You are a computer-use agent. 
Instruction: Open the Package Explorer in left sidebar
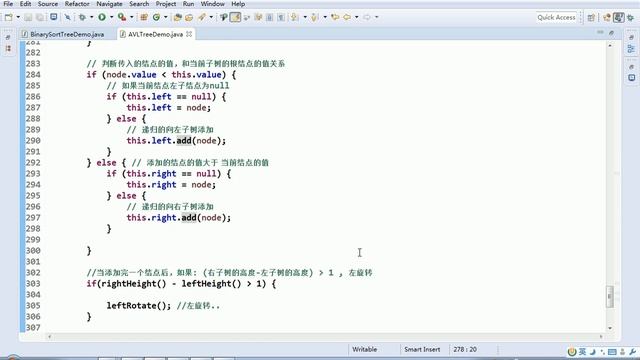(x=8, y=48)
